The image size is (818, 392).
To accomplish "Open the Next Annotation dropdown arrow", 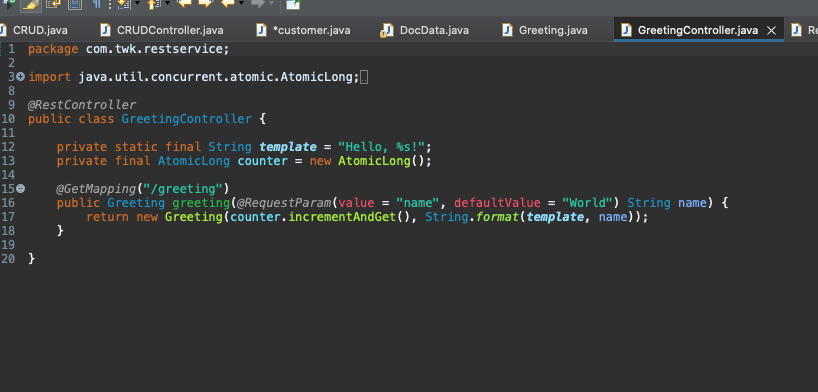I will tap(138, 4).
